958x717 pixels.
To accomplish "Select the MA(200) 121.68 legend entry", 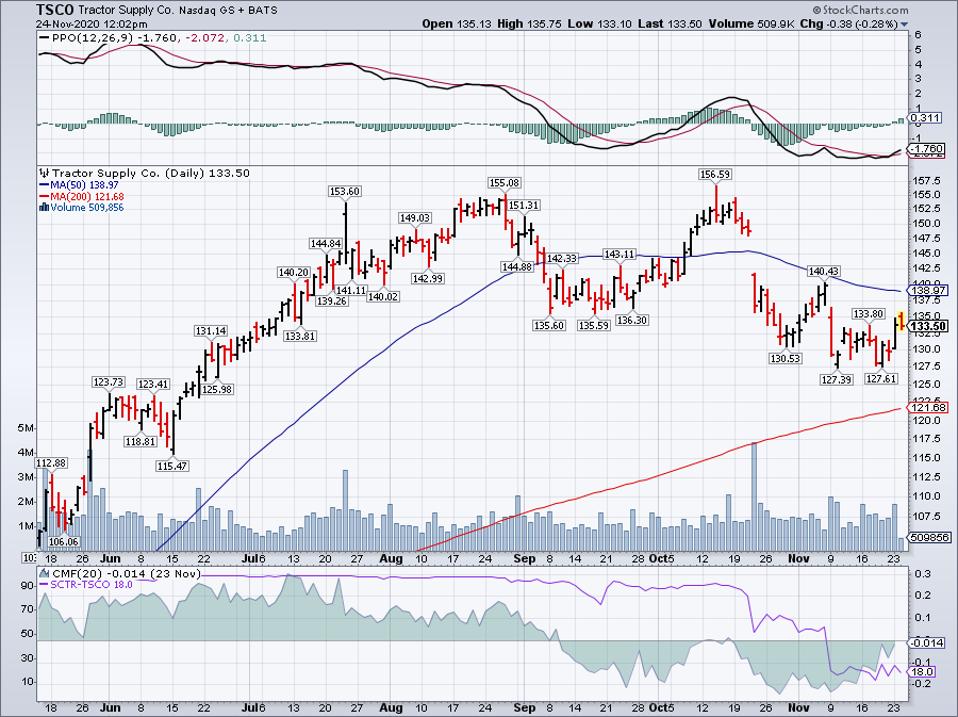I will coord(88,197).
